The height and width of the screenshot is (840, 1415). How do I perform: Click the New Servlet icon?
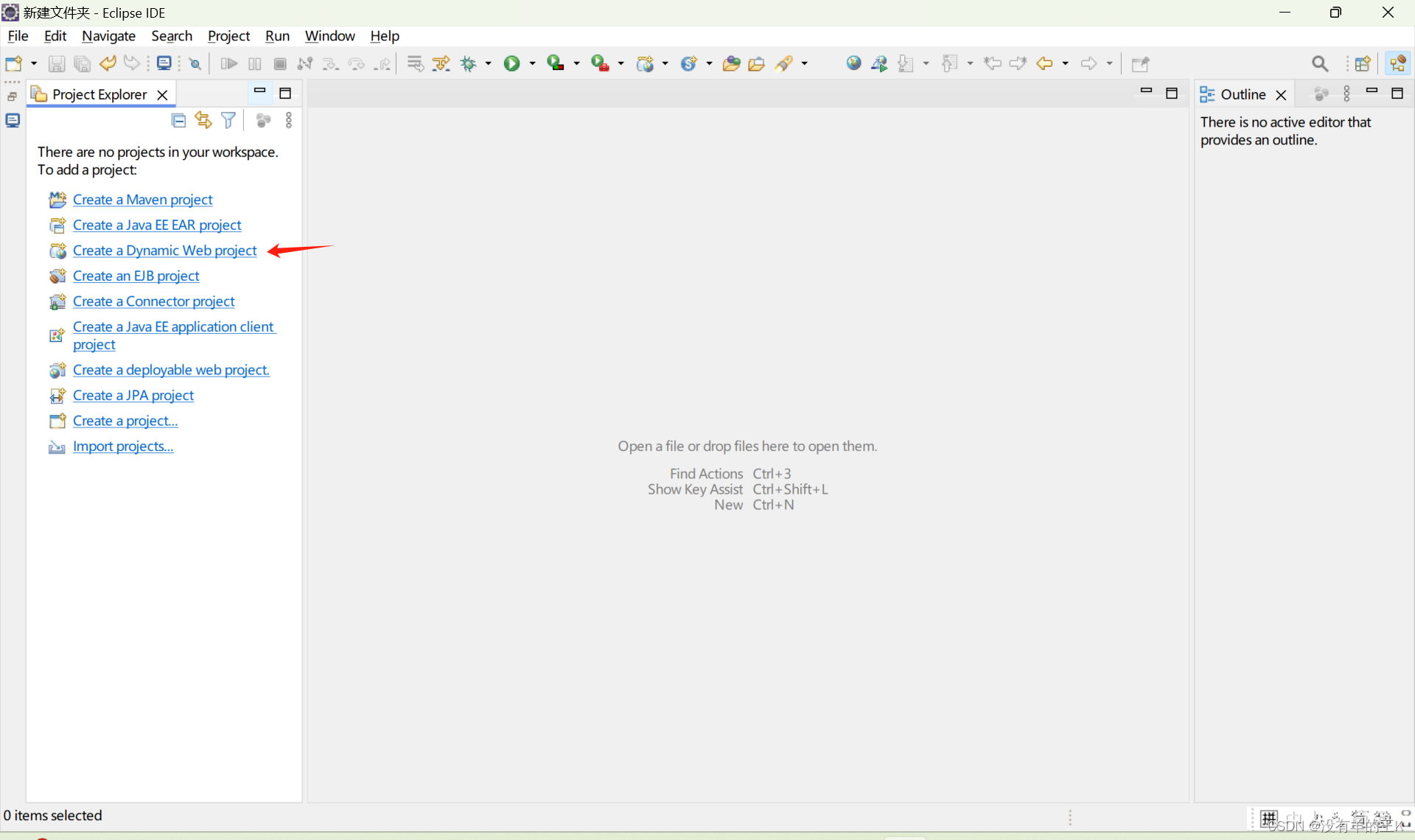click(689, 64)
